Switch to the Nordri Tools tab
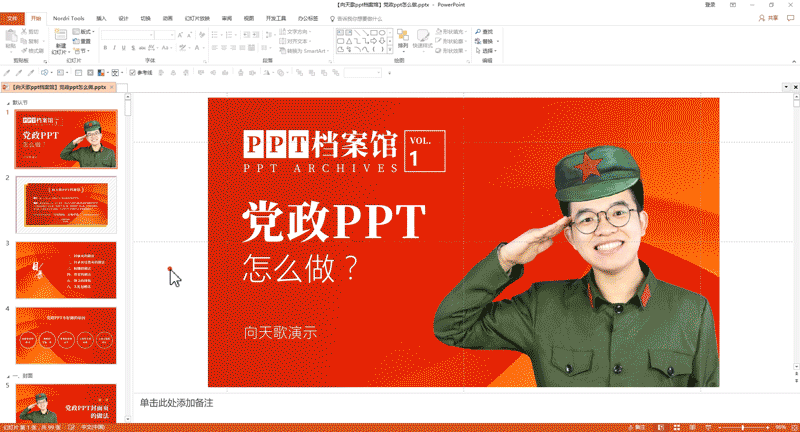This screenshot has height=432, width=800. [69, 18]
